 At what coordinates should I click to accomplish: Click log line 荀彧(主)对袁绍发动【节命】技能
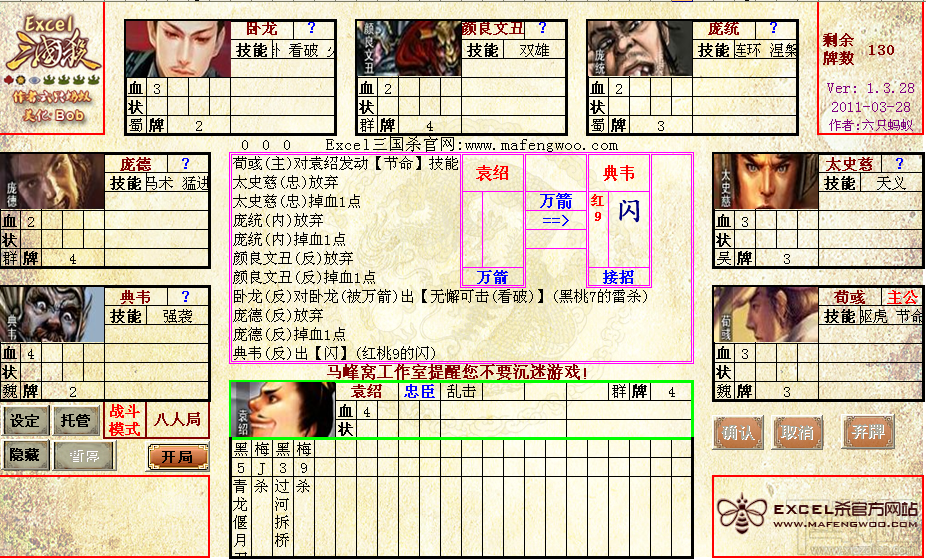click(345, 164)
